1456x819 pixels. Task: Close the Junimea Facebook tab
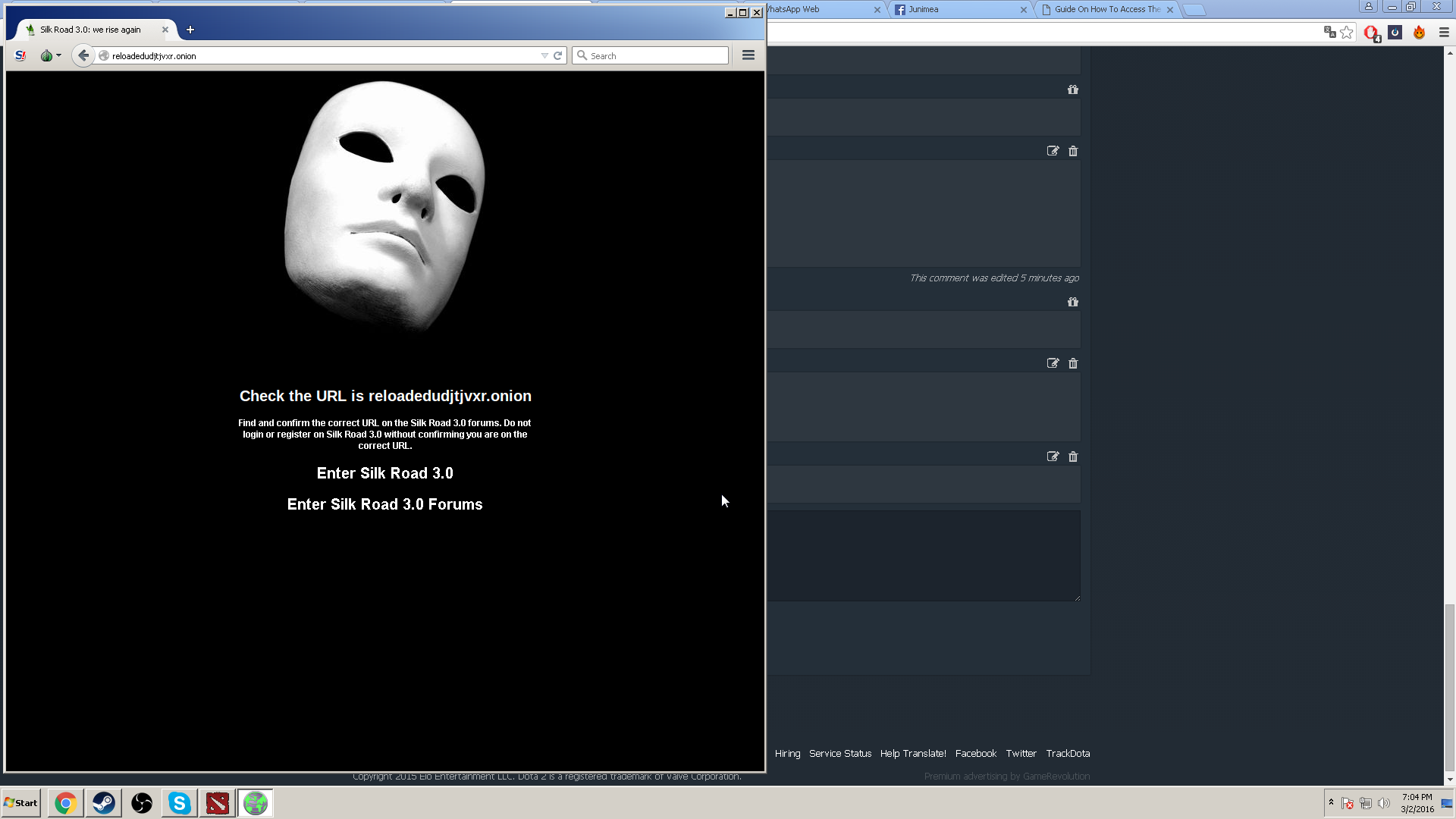1024,10
